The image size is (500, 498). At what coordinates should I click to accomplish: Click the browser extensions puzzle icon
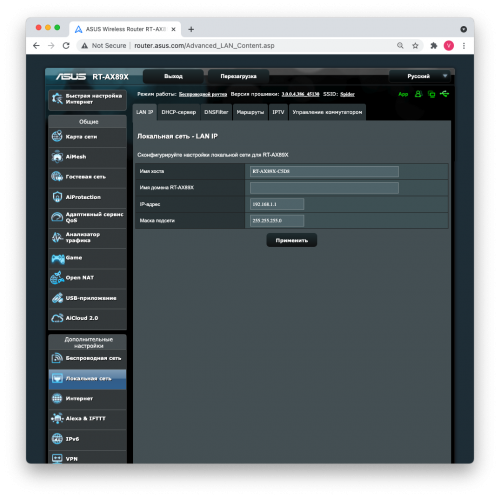(x=433, y=46)
